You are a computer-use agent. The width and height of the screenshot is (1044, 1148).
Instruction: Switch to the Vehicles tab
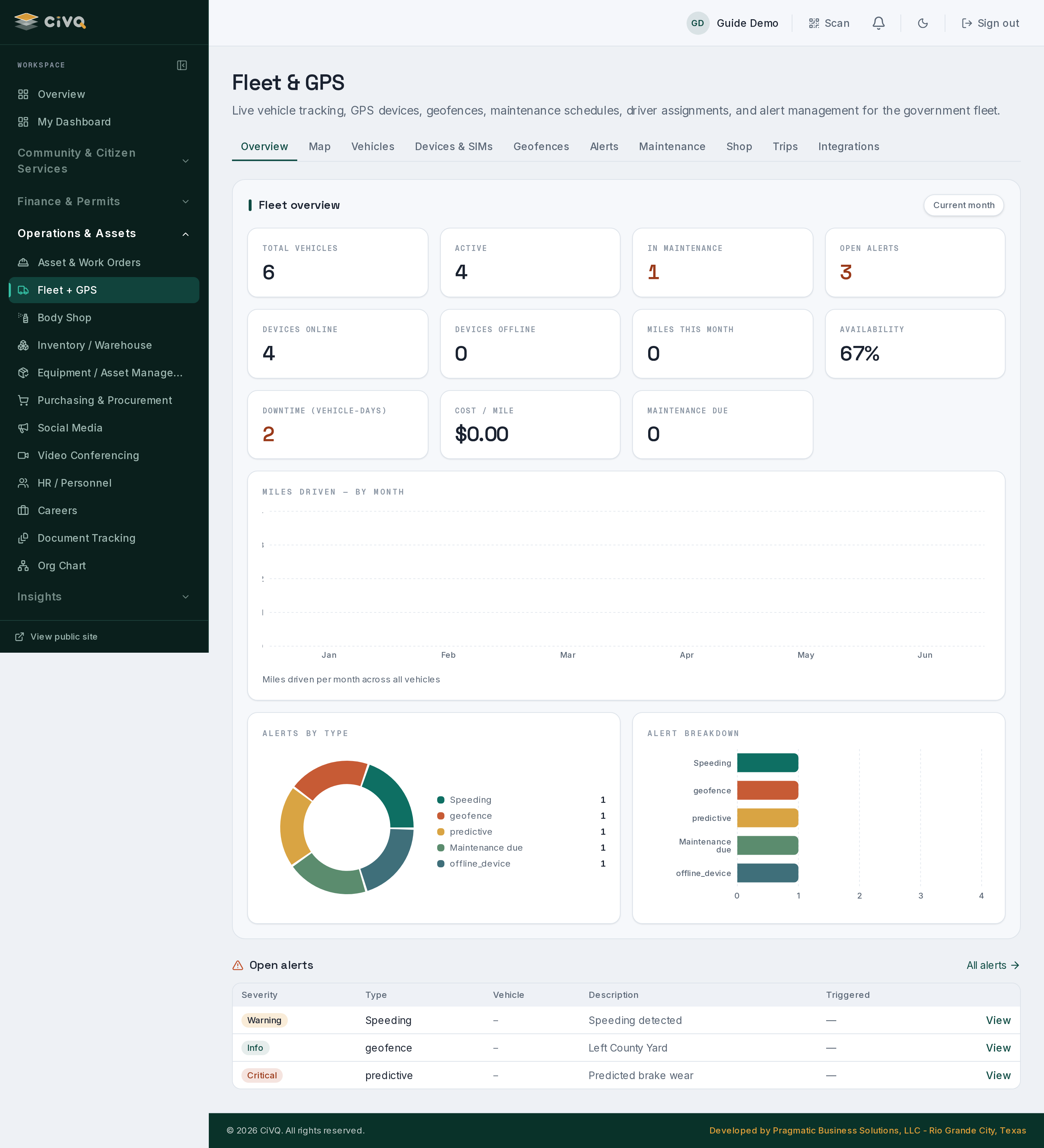tap(372, 147)
